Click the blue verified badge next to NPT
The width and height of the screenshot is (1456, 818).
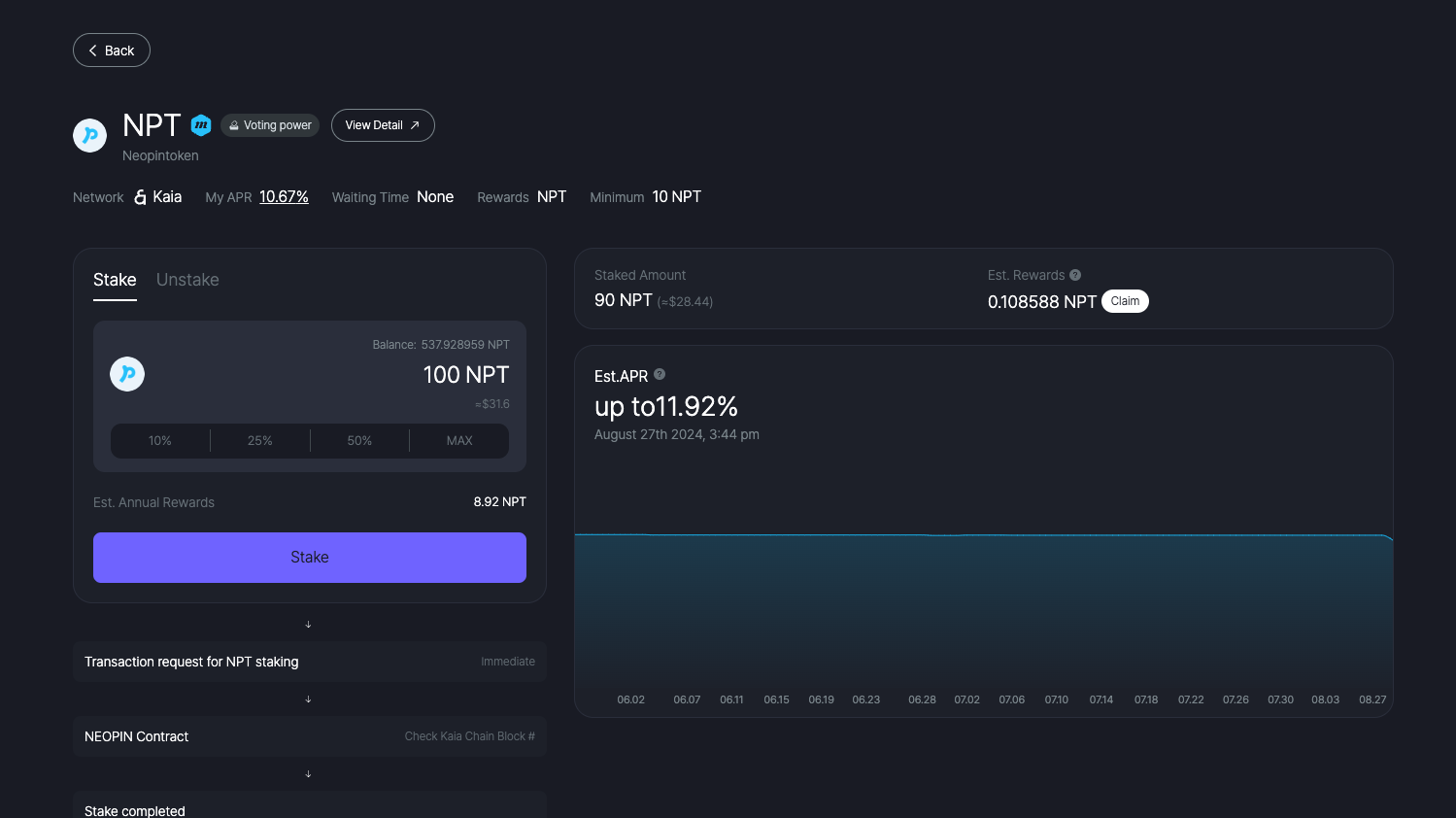tap(201, 125)
